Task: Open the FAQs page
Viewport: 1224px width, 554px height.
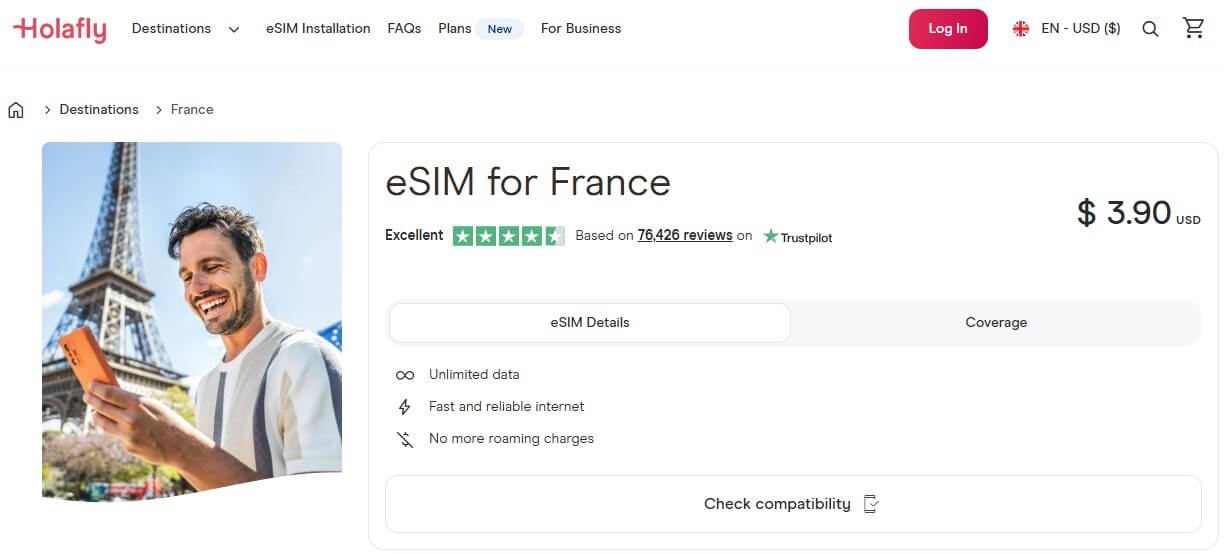Action: (404, 29)
